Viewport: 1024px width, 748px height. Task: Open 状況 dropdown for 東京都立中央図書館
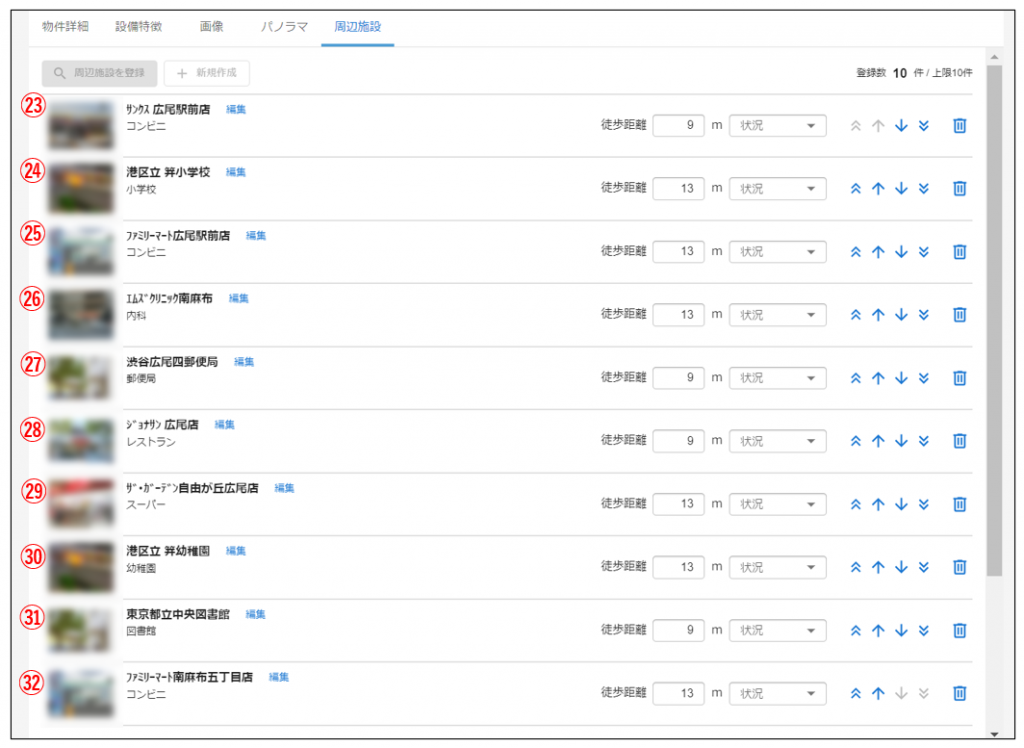pyautogui.click(x=778, y=630)
